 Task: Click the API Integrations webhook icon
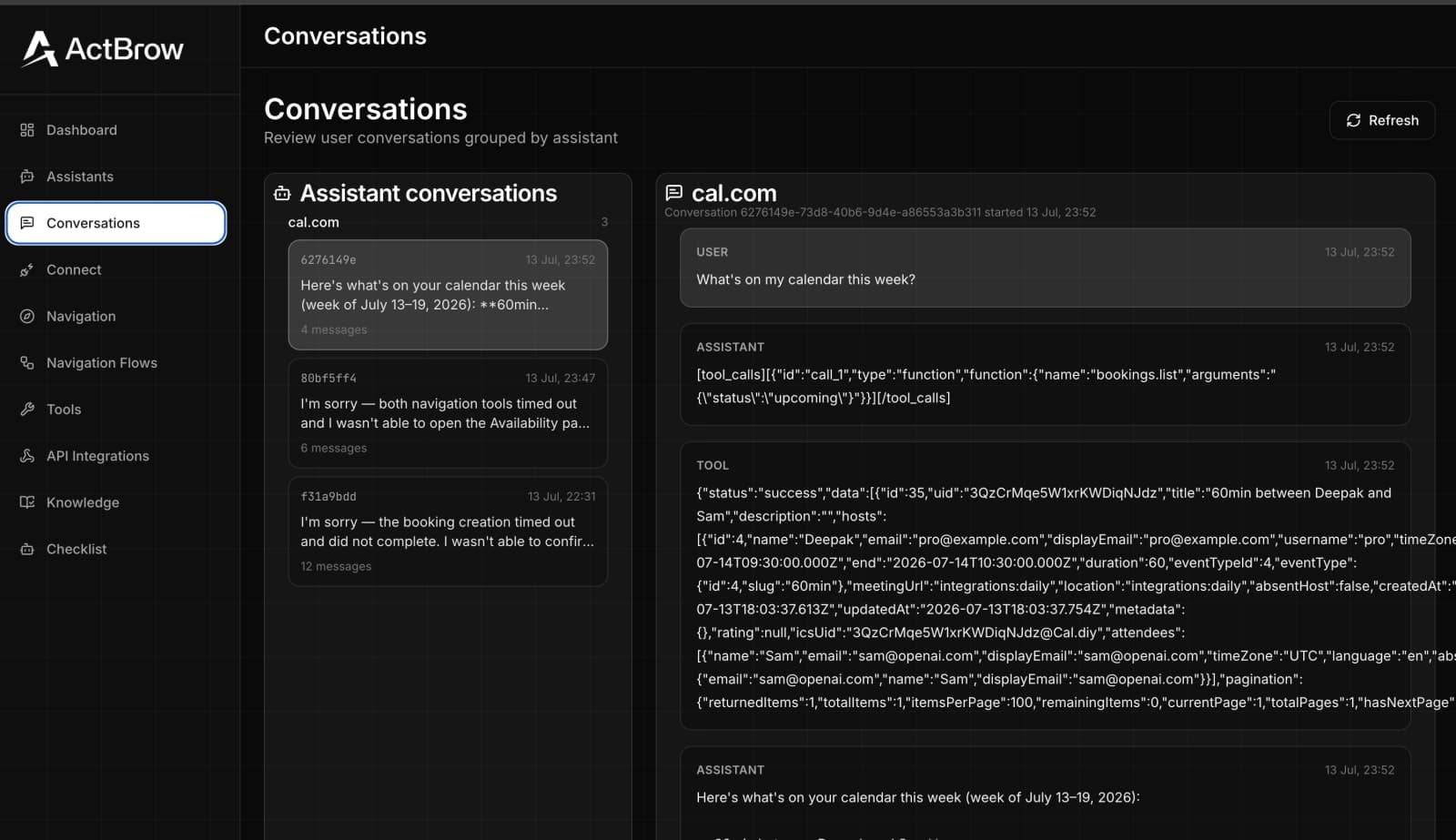click(x=27, y=455)
